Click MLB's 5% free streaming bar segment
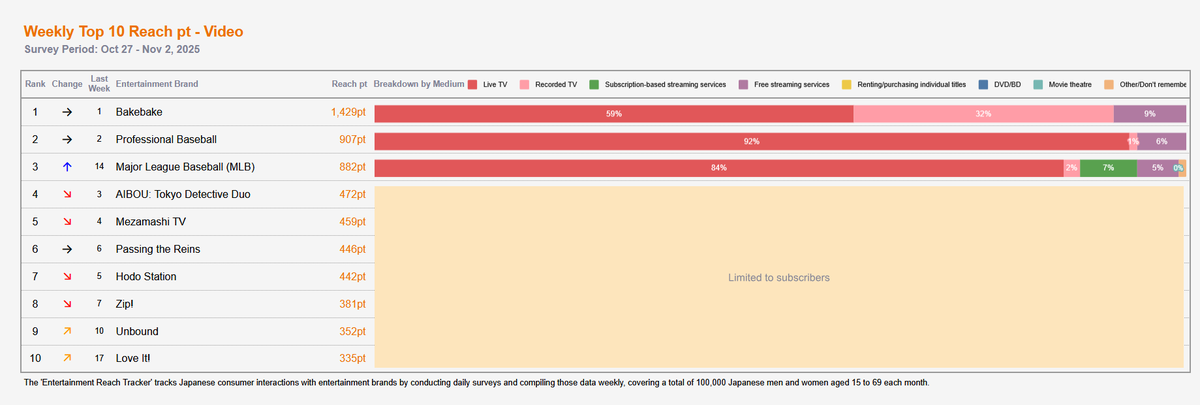Viewport: 1200px width, 405px height. coord(1157,168)
